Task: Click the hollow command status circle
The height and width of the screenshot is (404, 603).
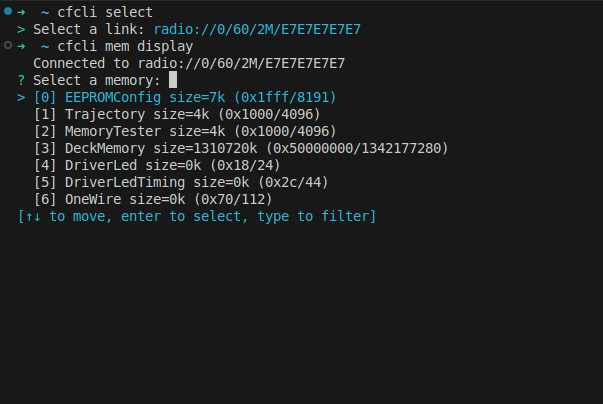Action: tap(8, 46)
